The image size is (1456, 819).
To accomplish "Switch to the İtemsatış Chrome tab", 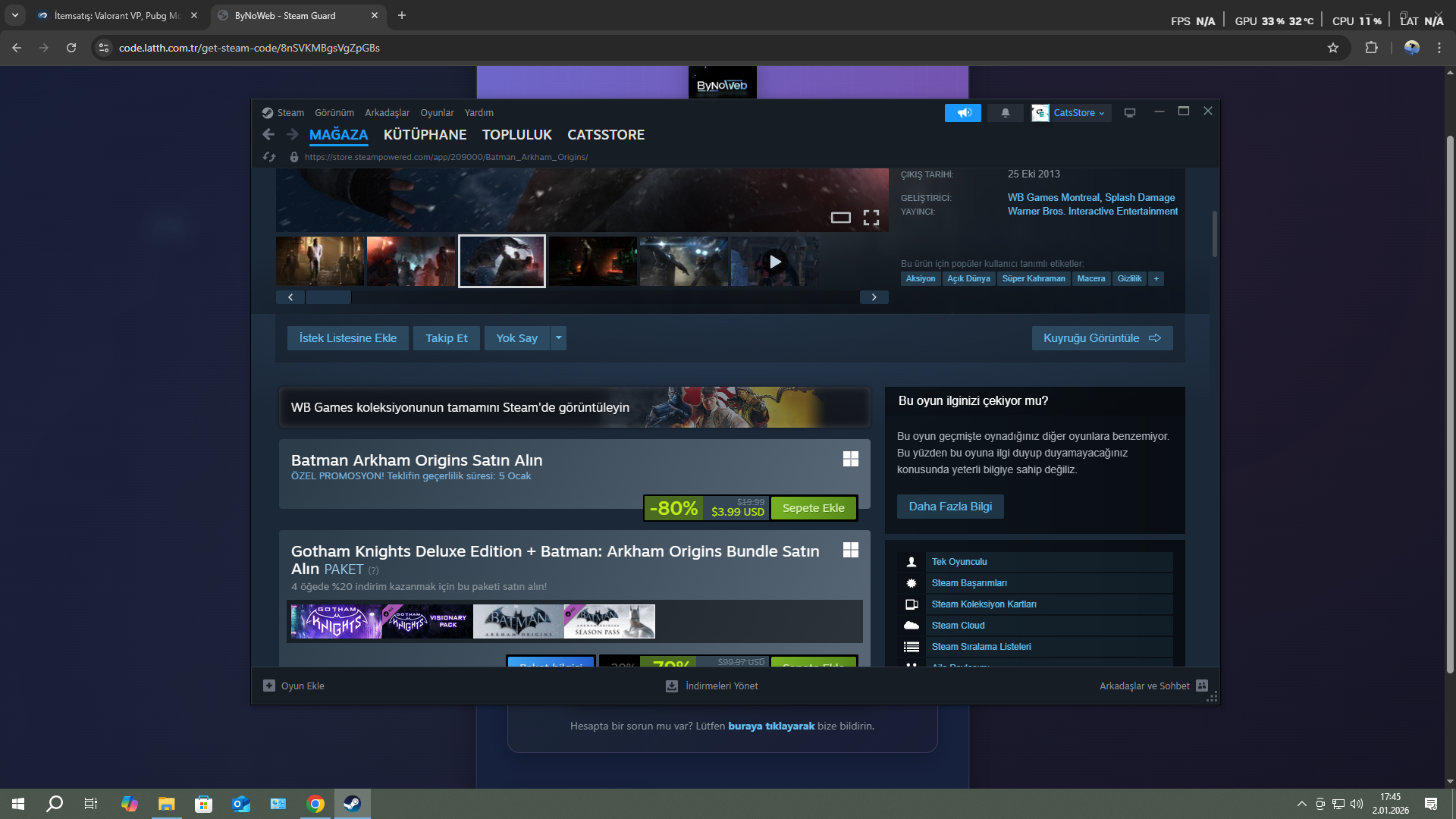I will (118, 16).
